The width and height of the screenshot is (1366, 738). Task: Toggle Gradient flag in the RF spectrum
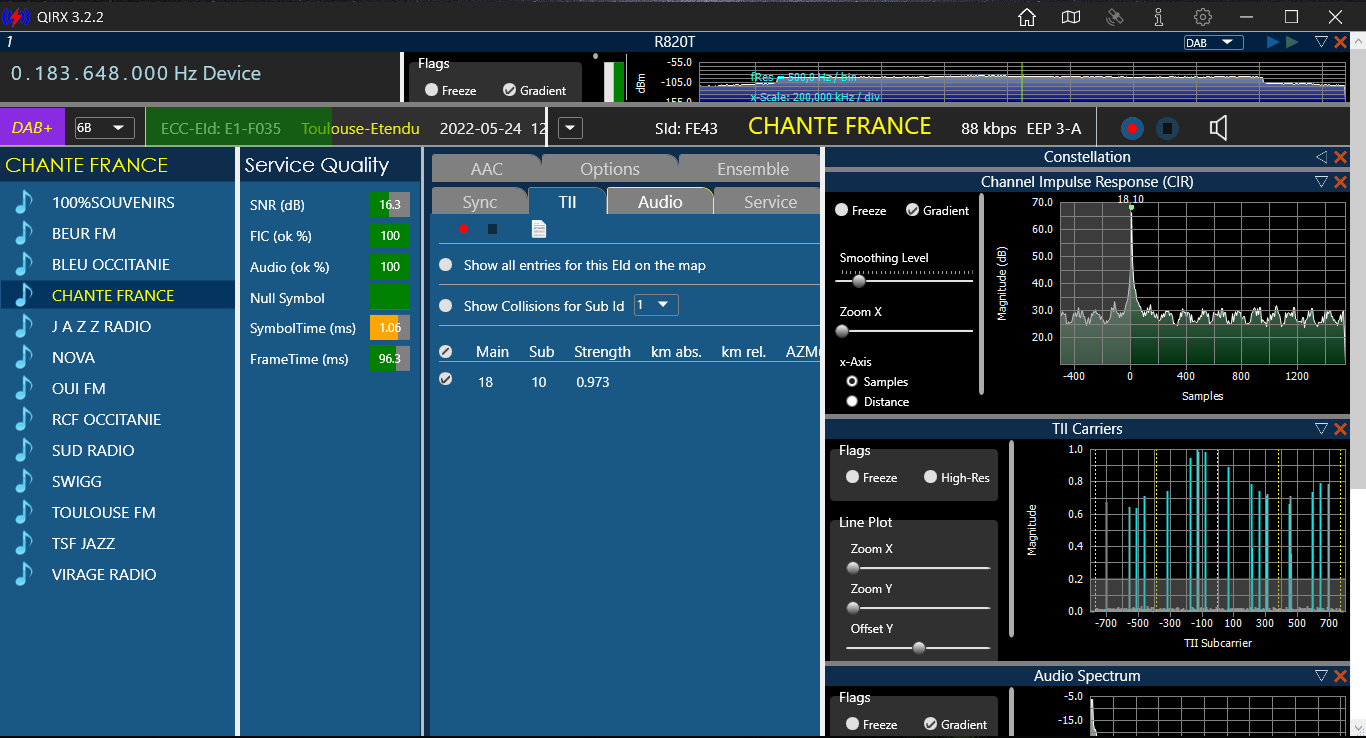(510, 90)
